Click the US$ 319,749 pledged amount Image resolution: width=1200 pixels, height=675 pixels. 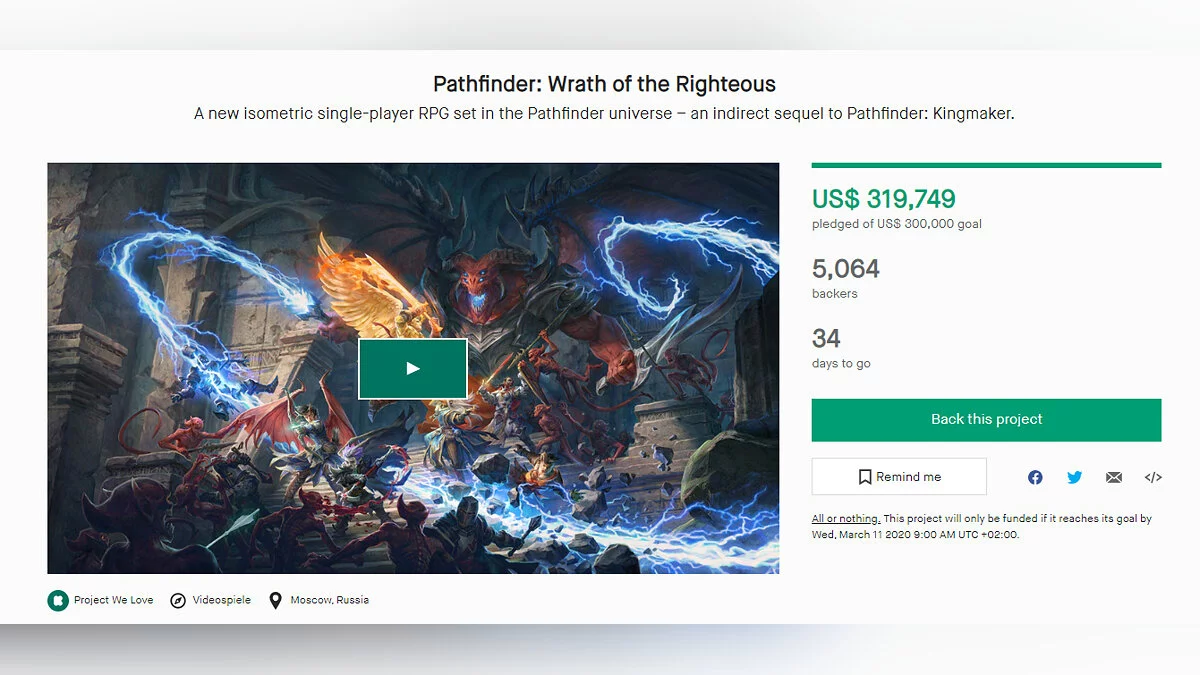883,199
